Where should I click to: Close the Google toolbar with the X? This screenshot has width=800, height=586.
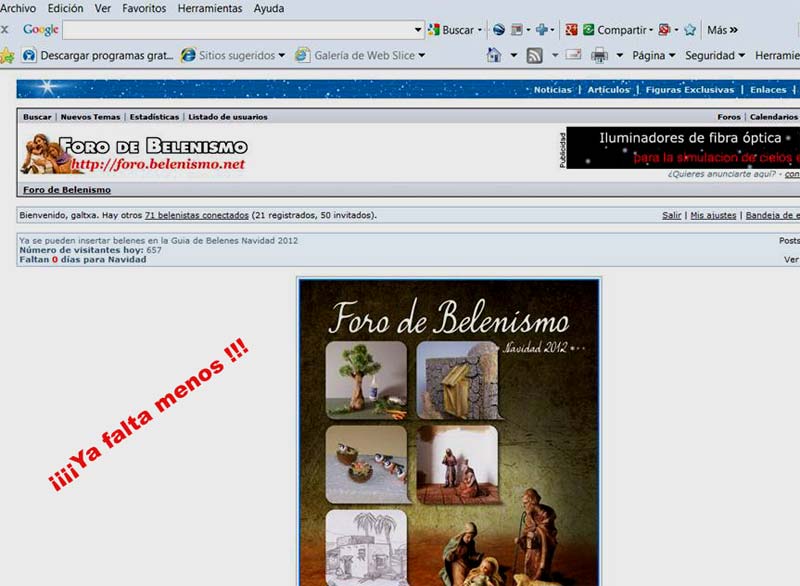pyautogui.click(x=5, y=30)
